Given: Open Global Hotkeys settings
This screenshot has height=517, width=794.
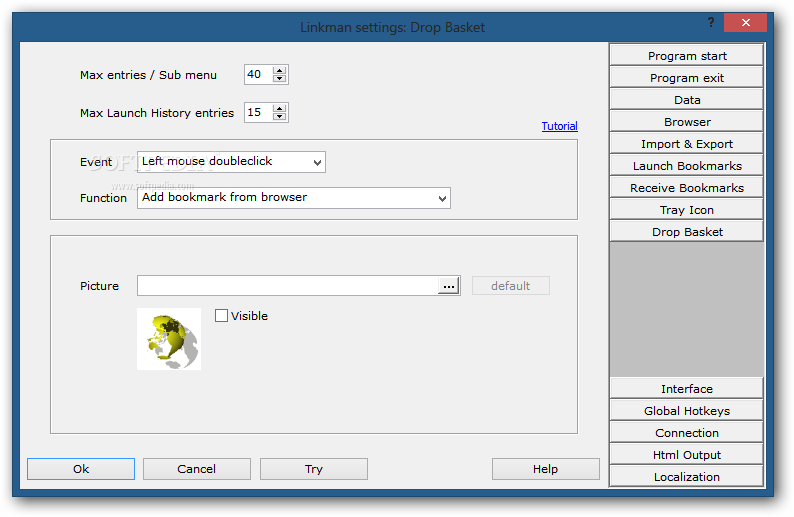Looking at the screenshot, I should tap(686, 411).
